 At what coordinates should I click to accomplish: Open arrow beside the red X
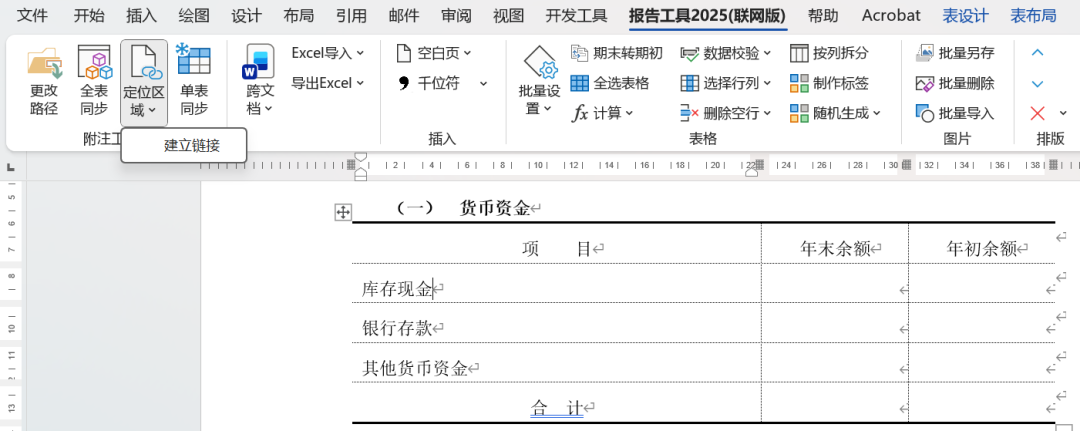[1063, 114]
